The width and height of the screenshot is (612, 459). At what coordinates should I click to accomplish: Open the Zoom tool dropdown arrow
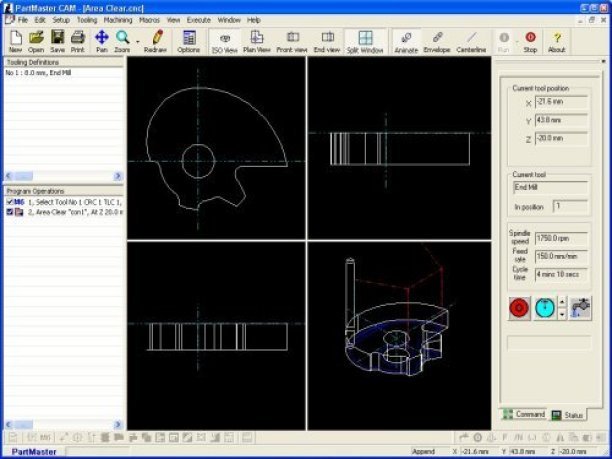point(137,41)
